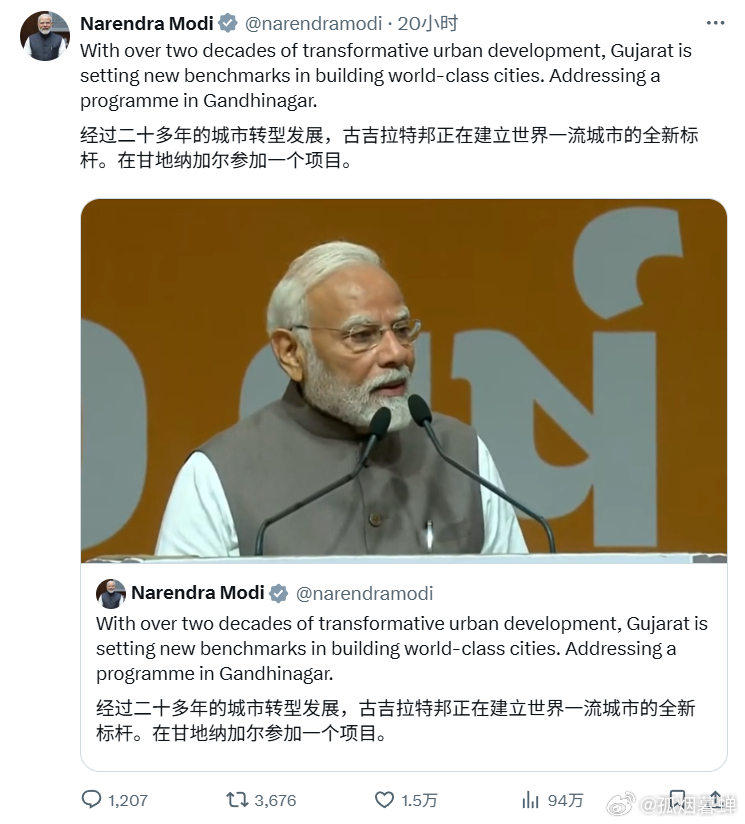
Task: Like the tweet with heart icon
Action: tap(384, 800)
